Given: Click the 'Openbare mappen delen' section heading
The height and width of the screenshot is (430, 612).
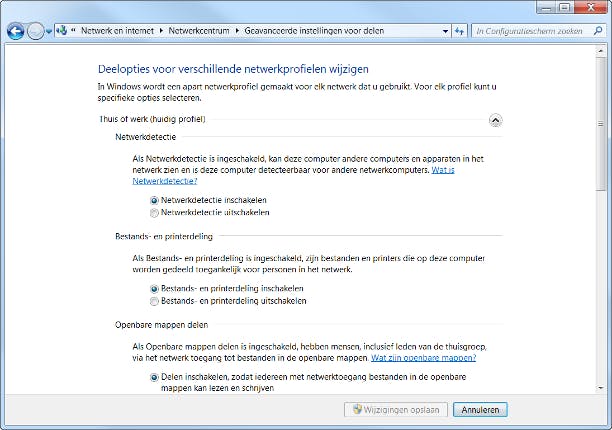Looking at the screenshot, I should [x=162, y=325].
